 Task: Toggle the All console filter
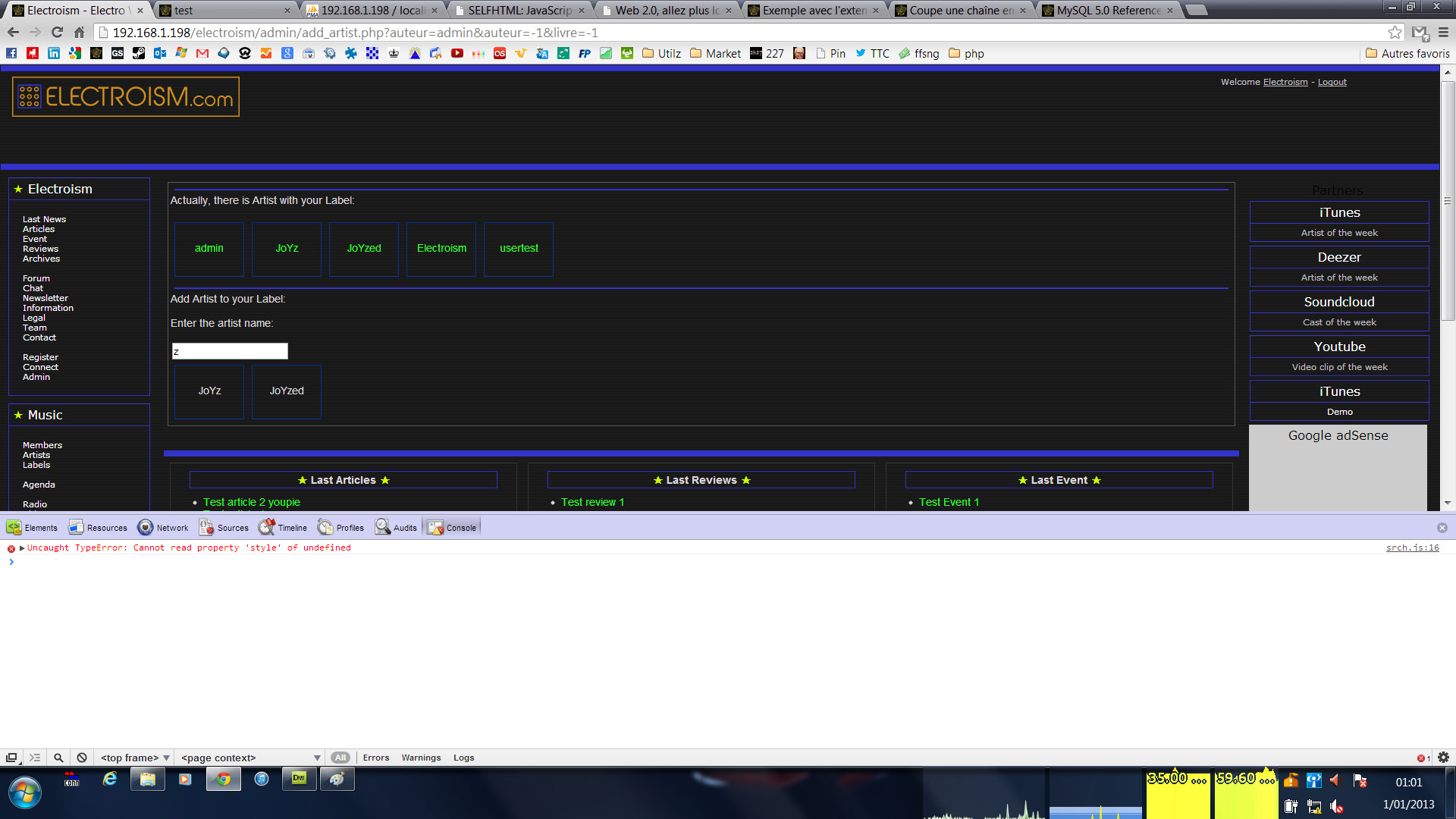pos(340,758)
